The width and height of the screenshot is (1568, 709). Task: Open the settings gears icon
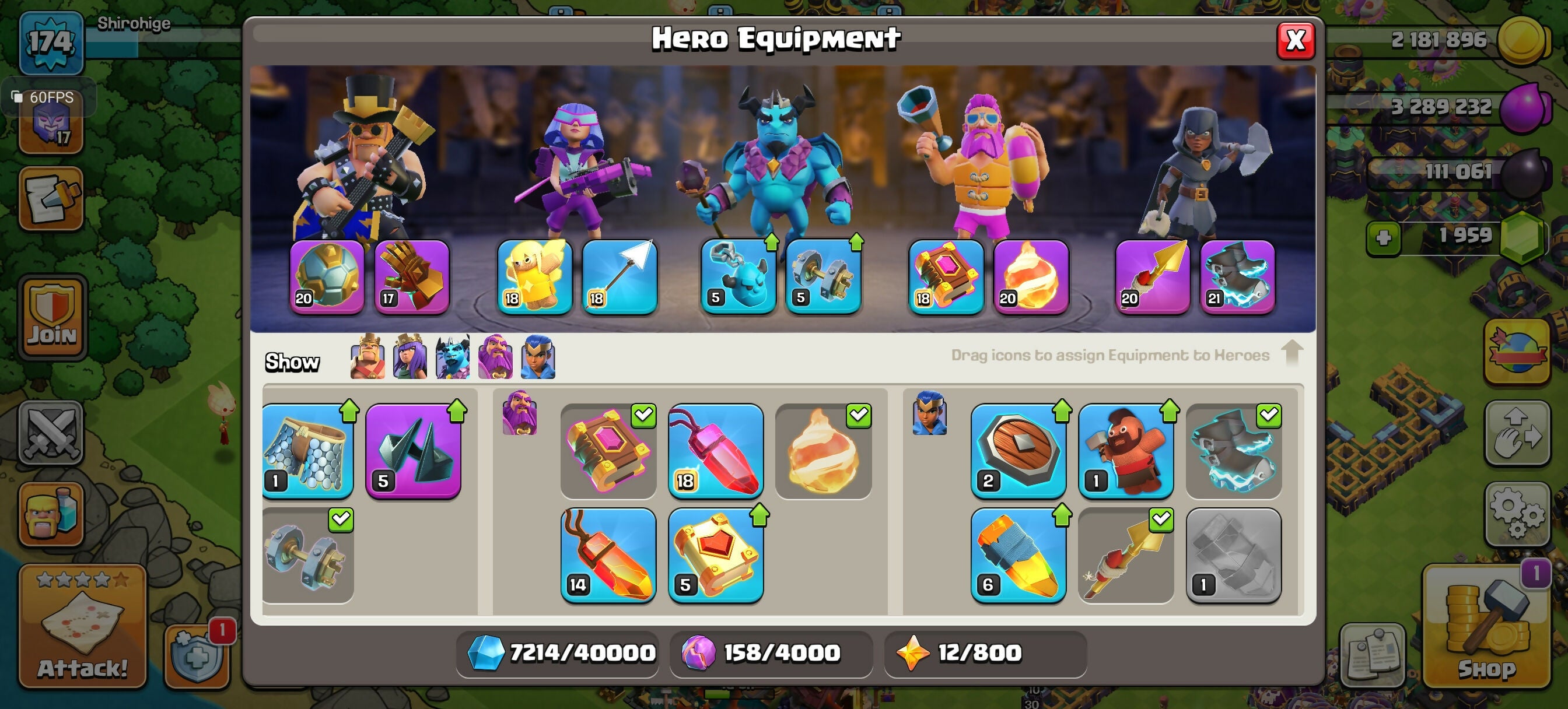(1517, 515)
